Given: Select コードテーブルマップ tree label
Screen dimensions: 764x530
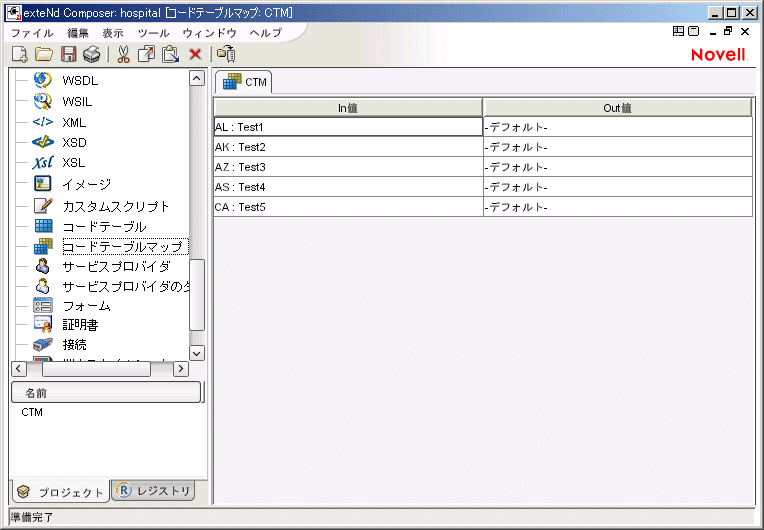Looking at the screenshot, I should (125, 246).
